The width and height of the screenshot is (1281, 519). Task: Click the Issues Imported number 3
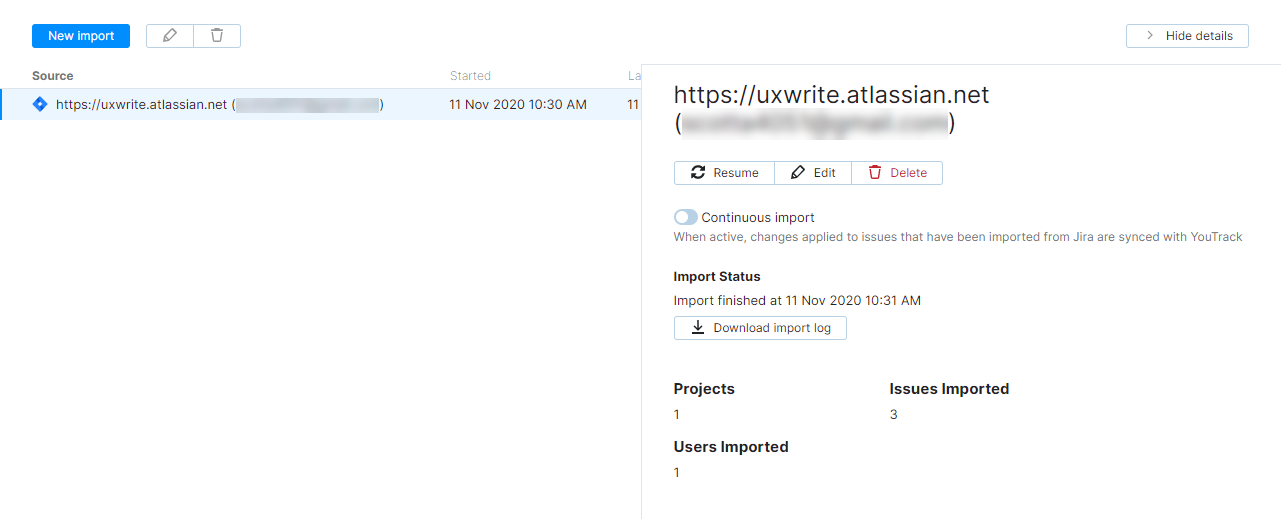(x=894, y=414)
